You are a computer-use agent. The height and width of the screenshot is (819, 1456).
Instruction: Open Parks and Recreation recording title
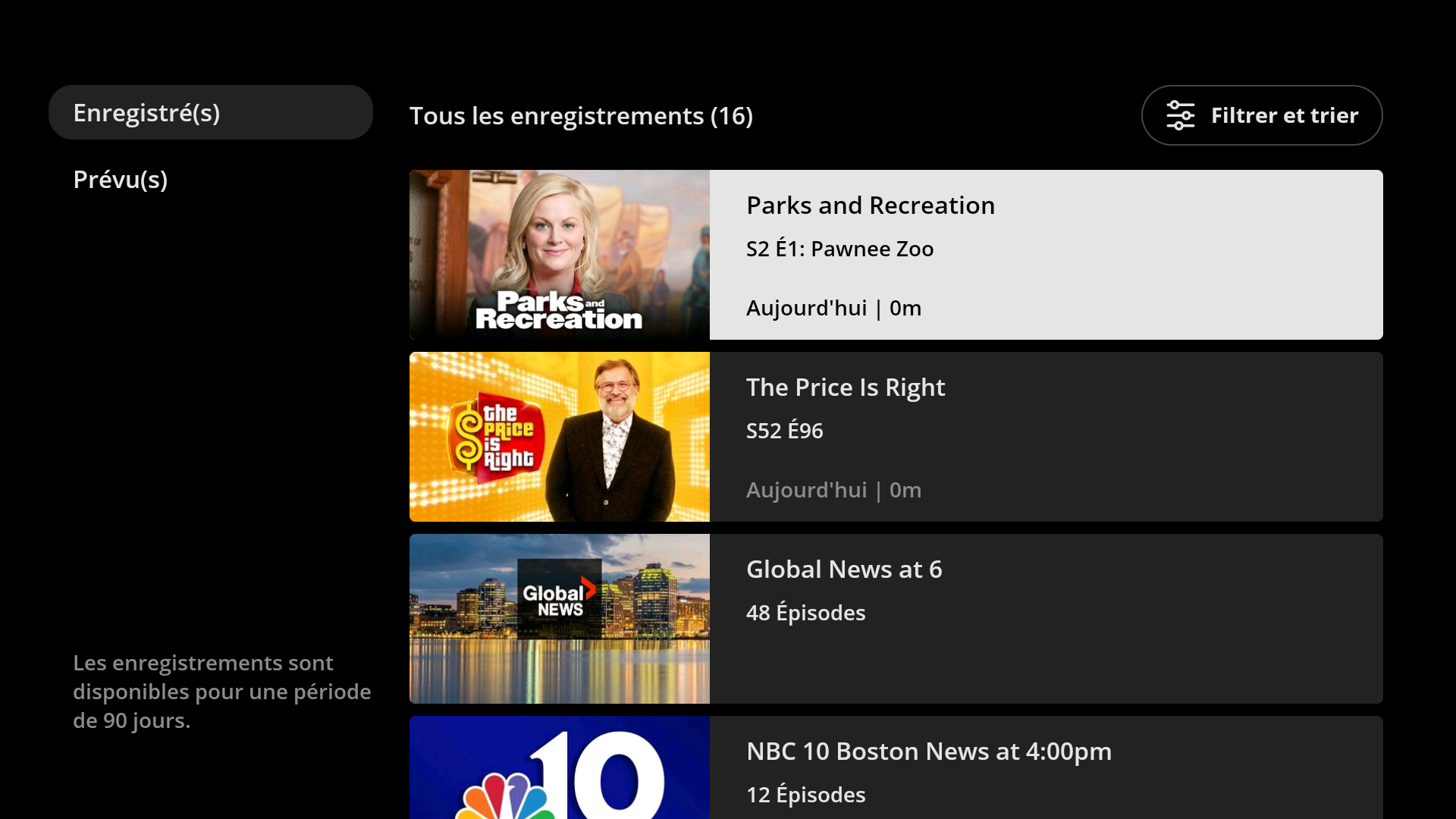(x=870, y=206)
